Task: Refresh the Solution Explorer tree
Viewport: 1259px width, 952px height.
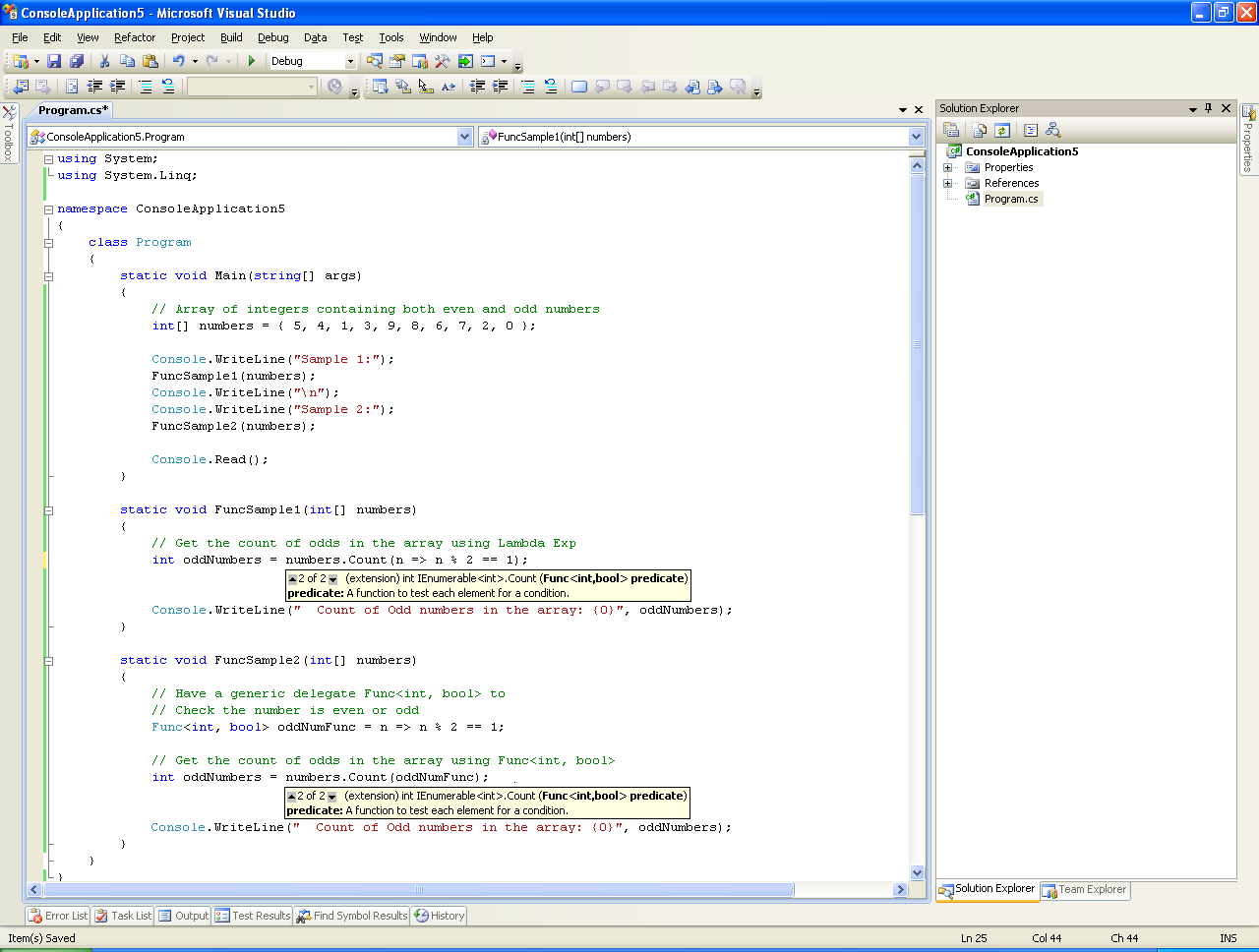Action: pyautogui.click(x=1002, y=130)
